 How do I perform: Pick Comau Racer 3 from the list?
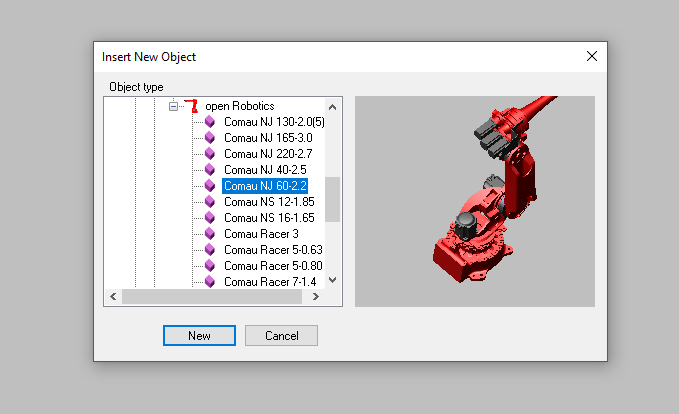261,234
